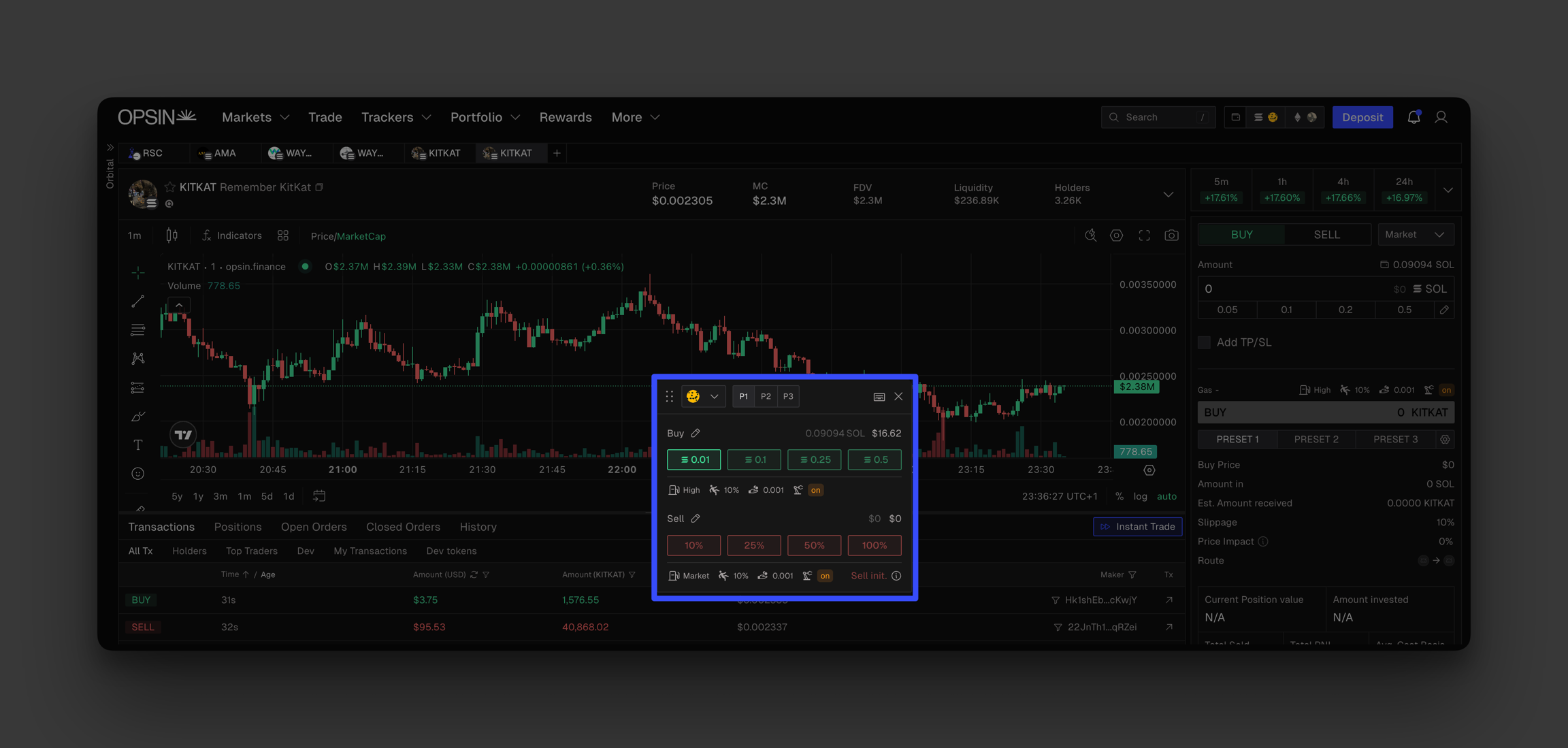This screenshot has width=1568, height=748.
Task: Open candlestick chart type selector
Action: pos(171,235)
